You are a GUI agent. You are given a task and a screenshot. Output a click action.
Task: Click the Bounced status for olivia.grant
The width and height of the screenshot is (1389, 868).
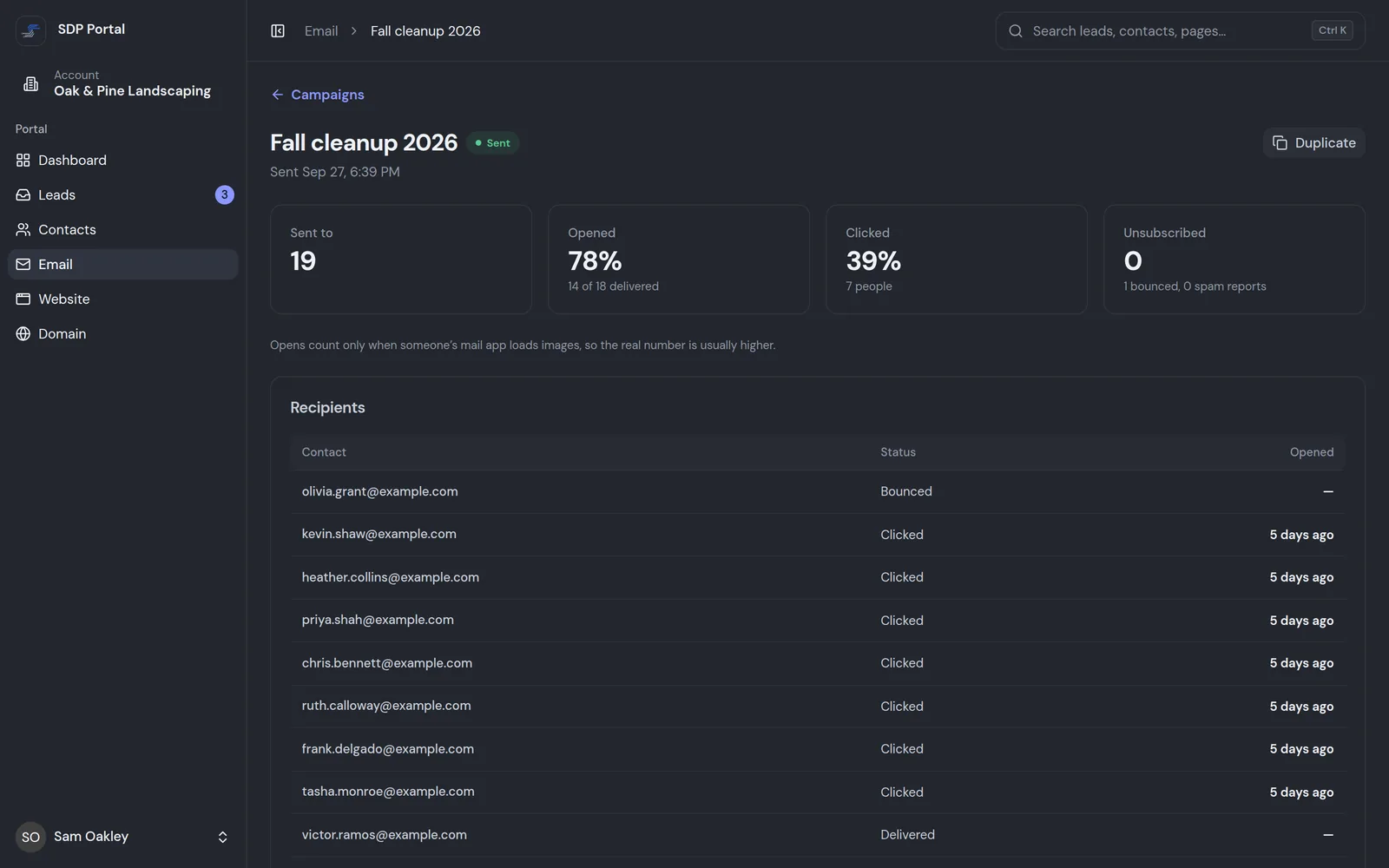[906, 491]
